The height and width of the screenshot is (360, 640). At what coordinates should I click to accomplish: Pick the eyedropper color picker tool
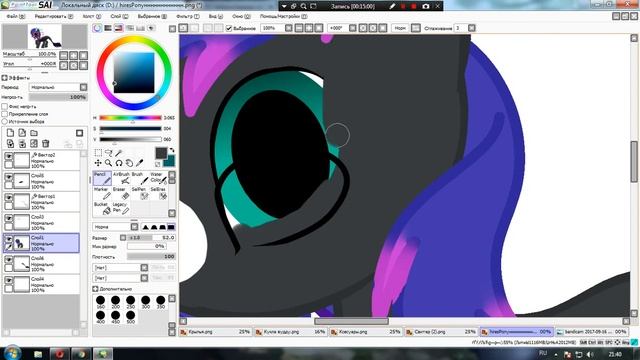[140, 163]
